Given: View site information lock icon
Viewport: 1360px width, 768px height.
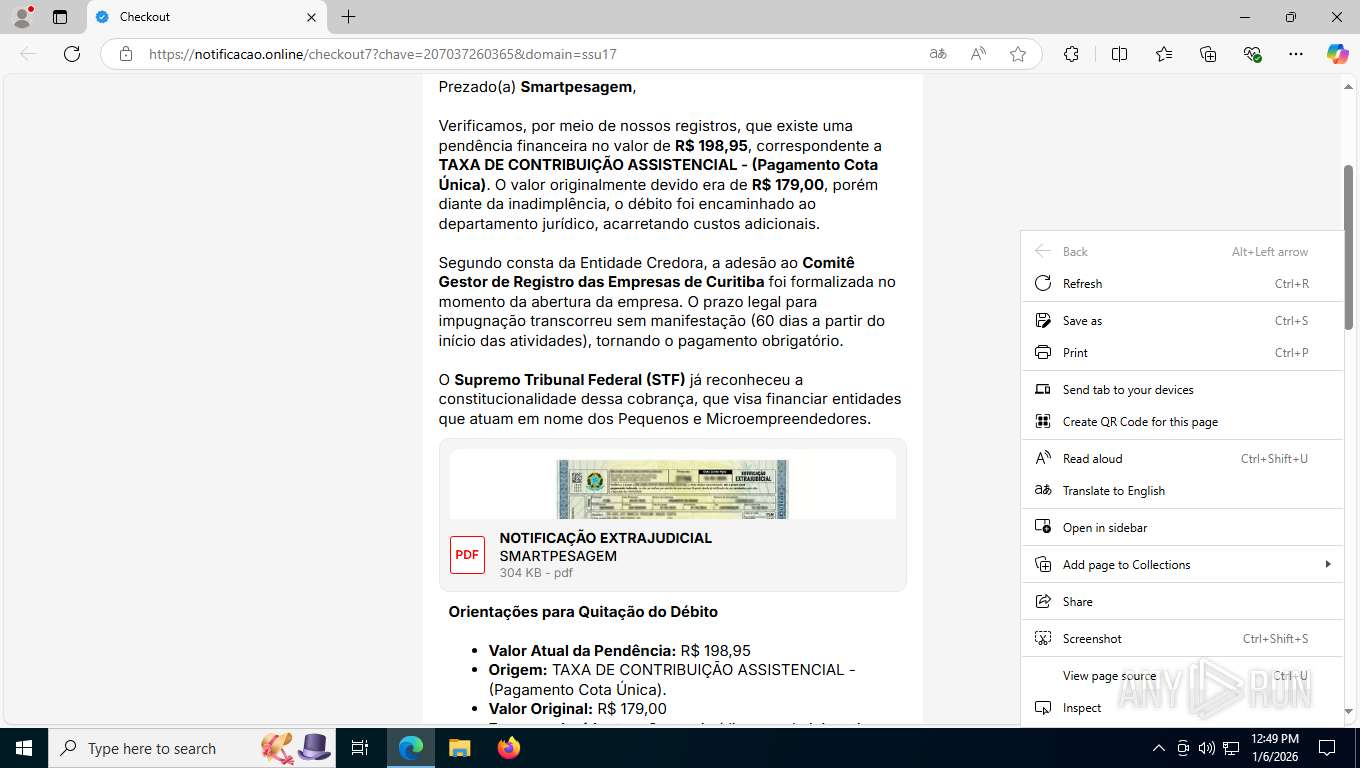Looking at the screenshot, I should 126,54.
